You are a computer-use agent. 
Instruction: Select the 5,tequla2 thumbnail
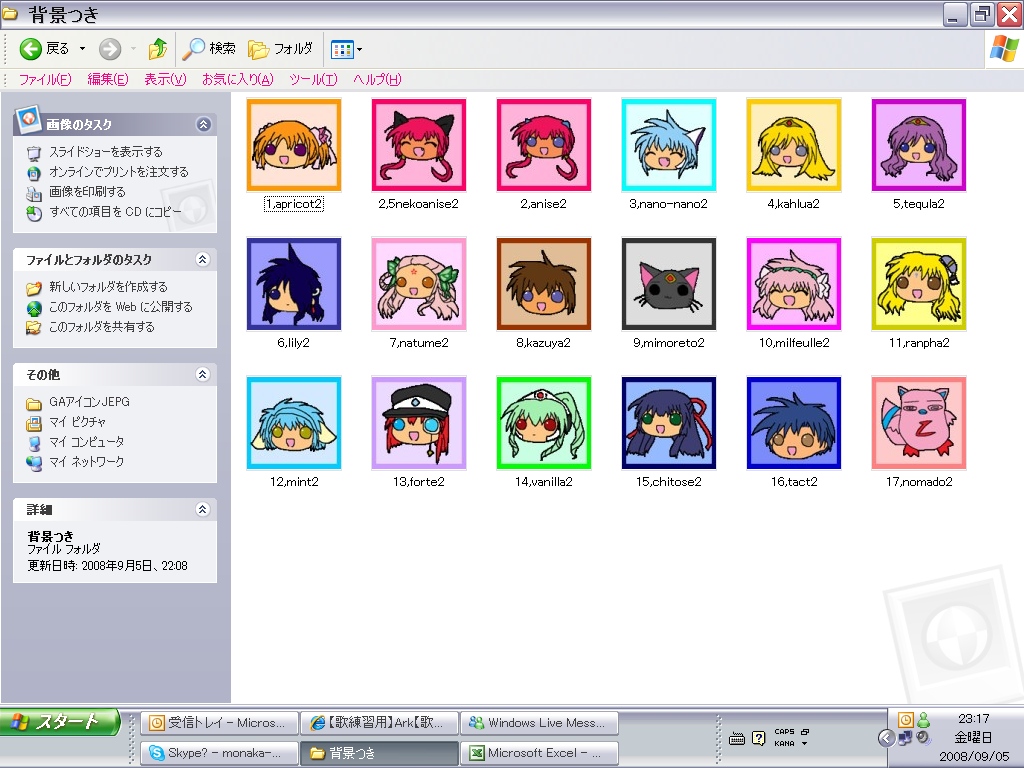pos(919,145)
